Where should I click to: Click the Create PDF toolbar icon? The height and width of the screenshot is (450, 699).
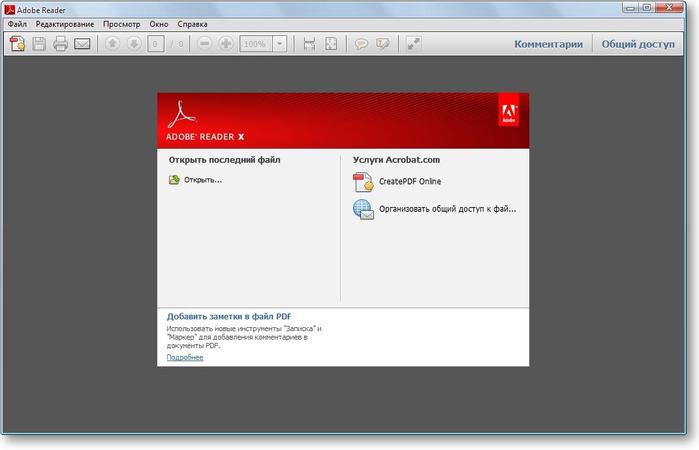(x=17, y=44)
